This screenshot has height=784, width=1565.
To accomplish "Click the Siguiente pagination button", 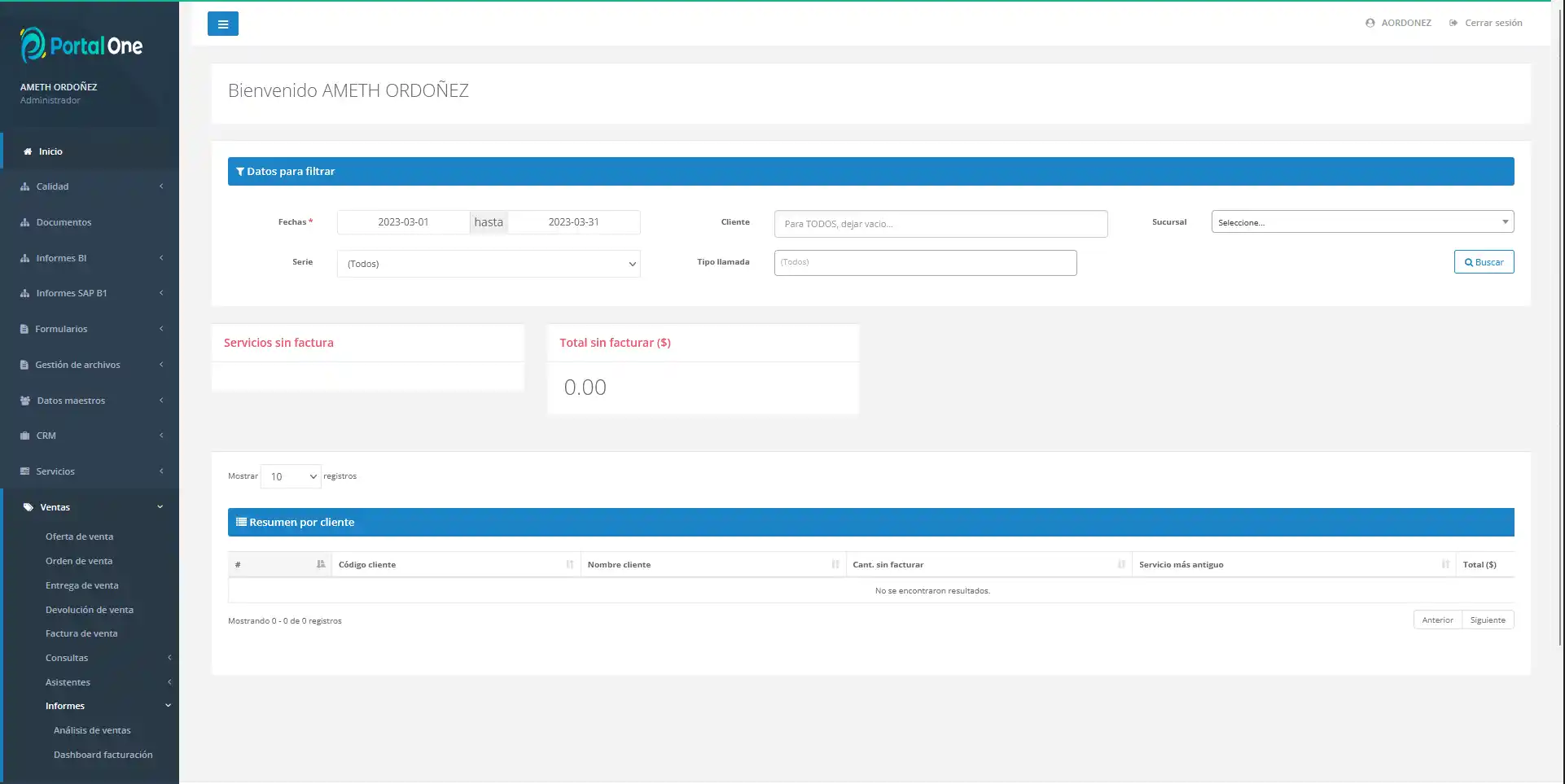I will click(1487, 620).
